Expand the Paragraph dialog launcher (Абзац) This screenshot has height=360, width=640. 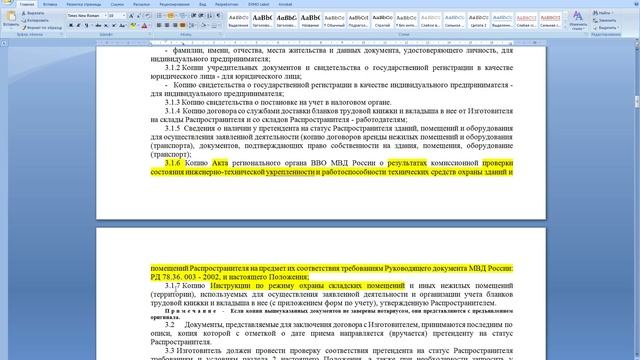click(x=220, y=34)
